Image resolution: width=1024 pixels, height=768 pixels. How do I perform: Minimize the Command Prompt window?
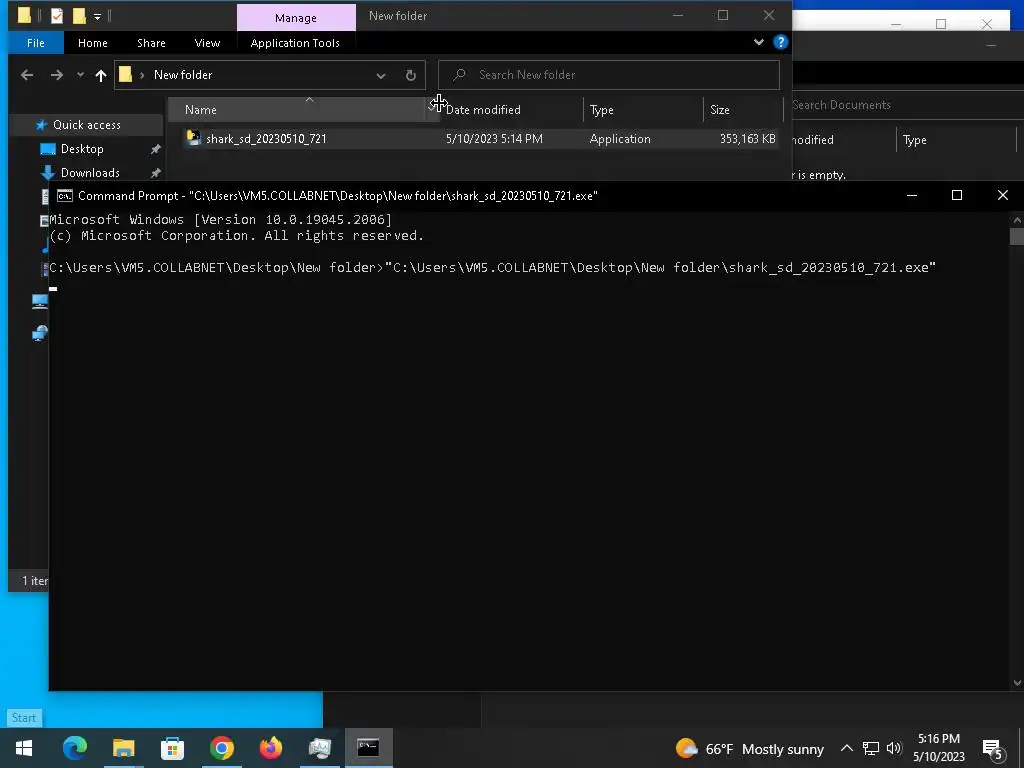[x=912, y=195]
